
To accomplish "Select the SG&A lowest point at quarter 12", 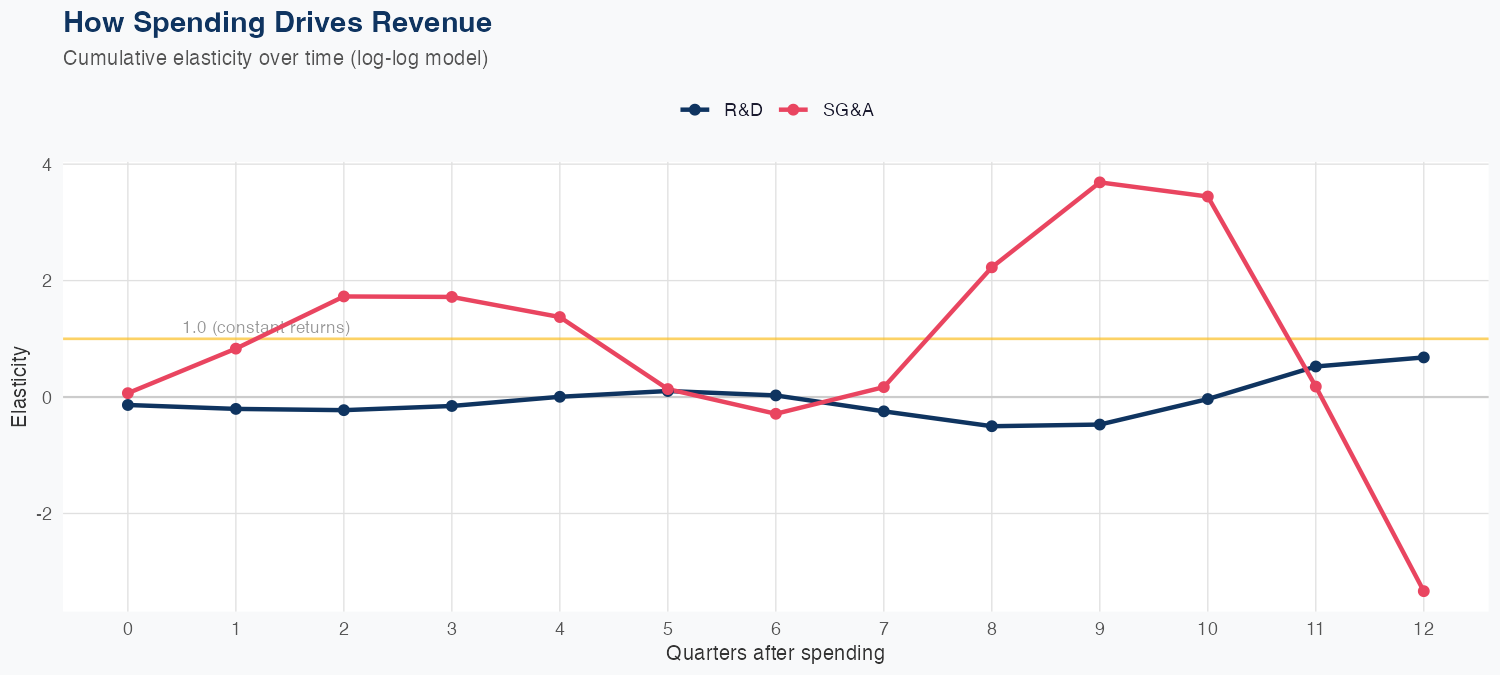I will (x=1423, y=591).
